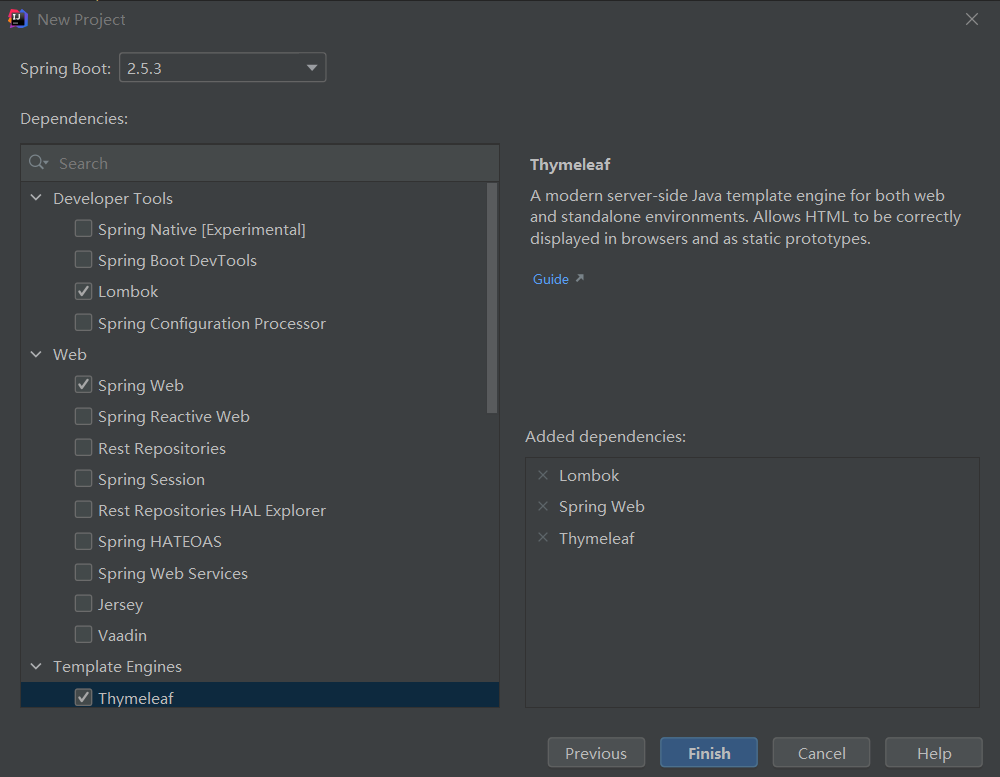1000x777 pixels.
Task: Click Finish to create the project
Action: coord(709,753)
